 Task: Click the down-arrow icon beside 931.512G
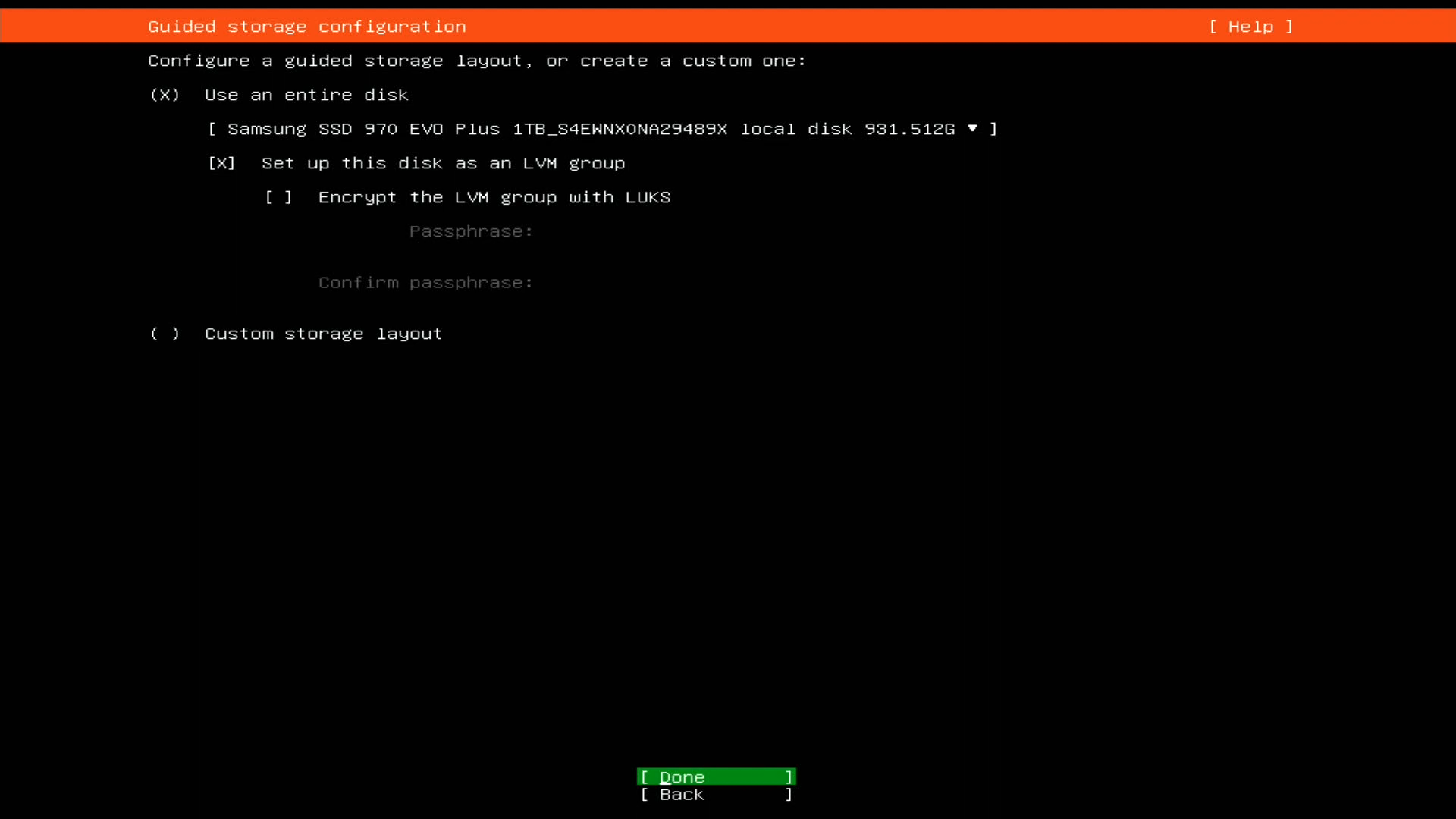(972, 128)
